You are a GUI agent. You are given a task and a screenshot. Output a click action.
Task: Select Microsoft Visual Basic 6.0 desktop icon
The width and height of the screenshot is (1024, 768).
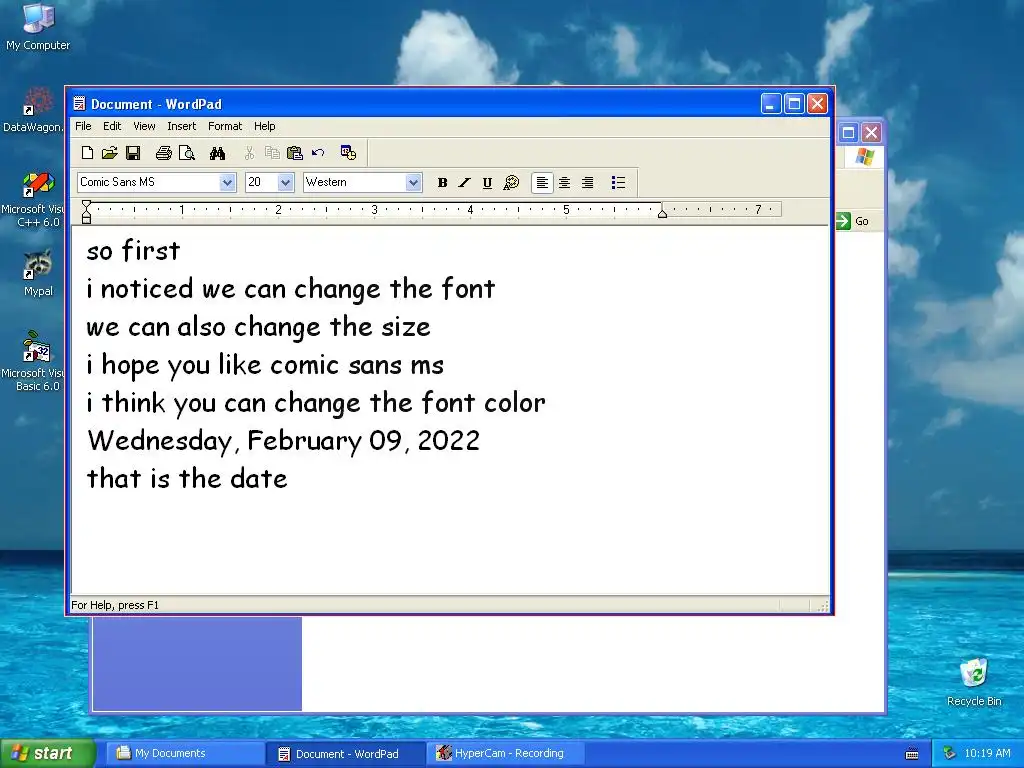33,361
